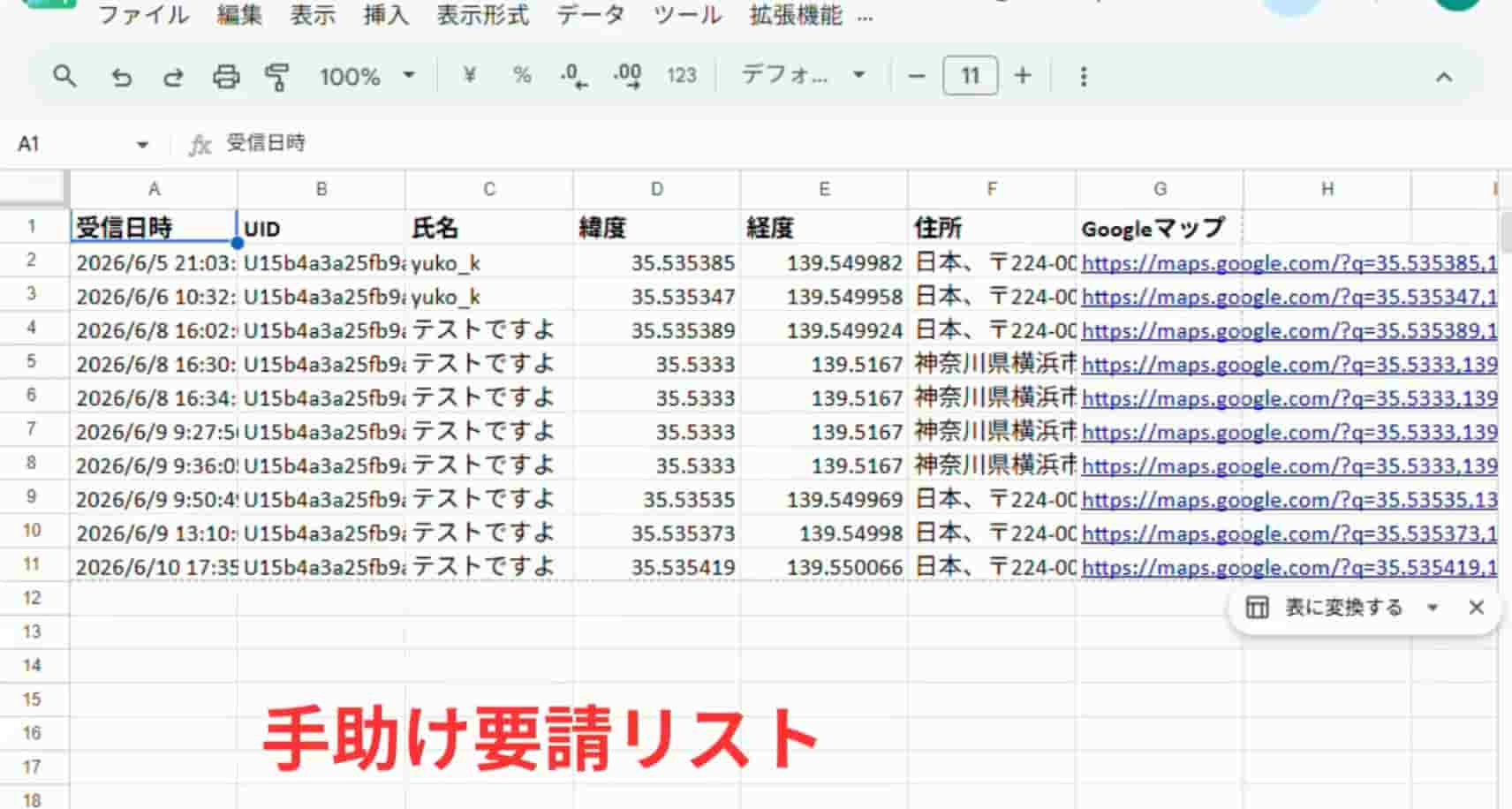Select column D header
The width and height of the screenshot is (1512, 809).
point(656,189)
